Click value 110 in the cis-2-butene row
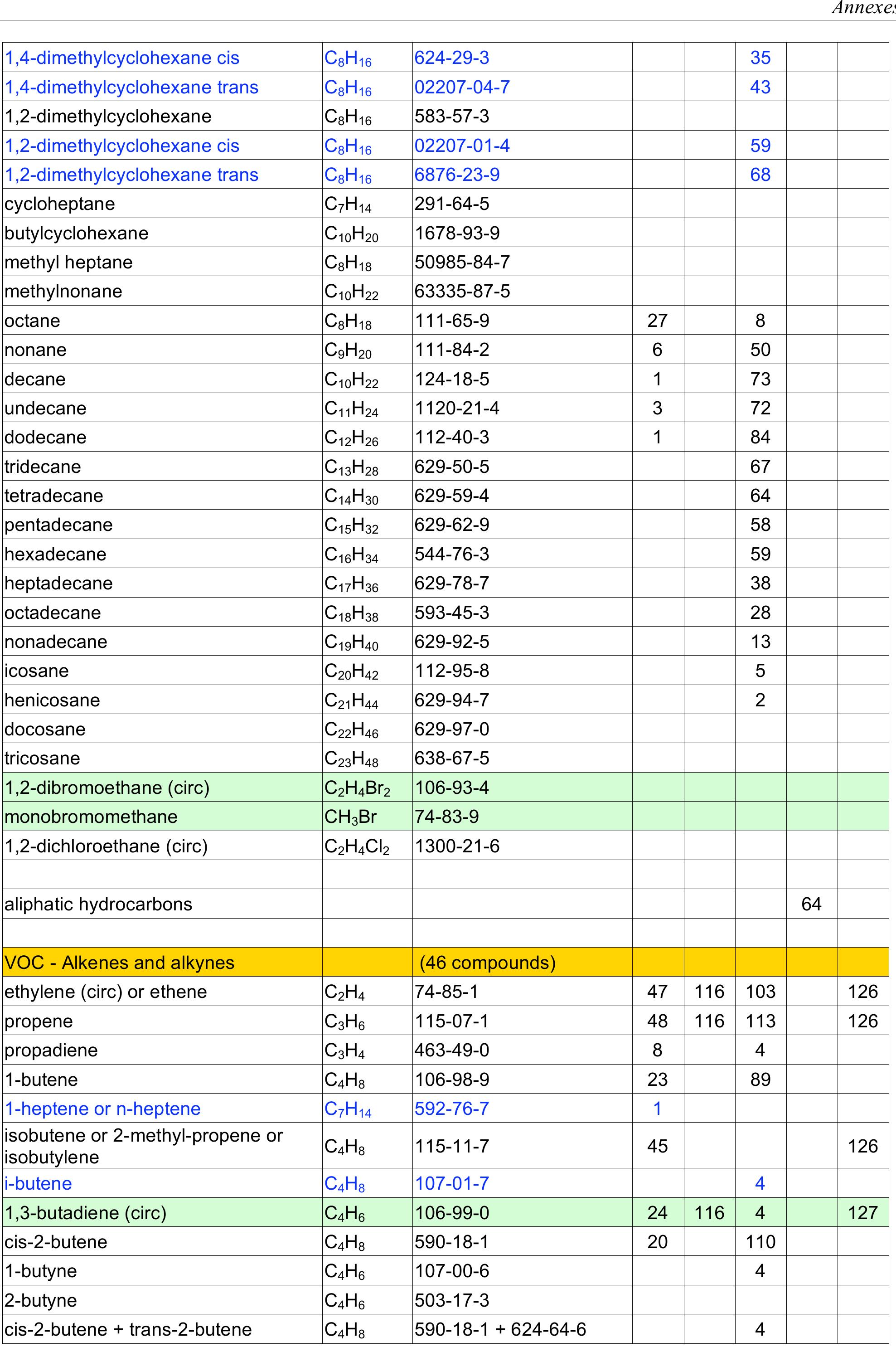The width and height of the screenshot is (896, 1347). click(x=760, y=1242)
